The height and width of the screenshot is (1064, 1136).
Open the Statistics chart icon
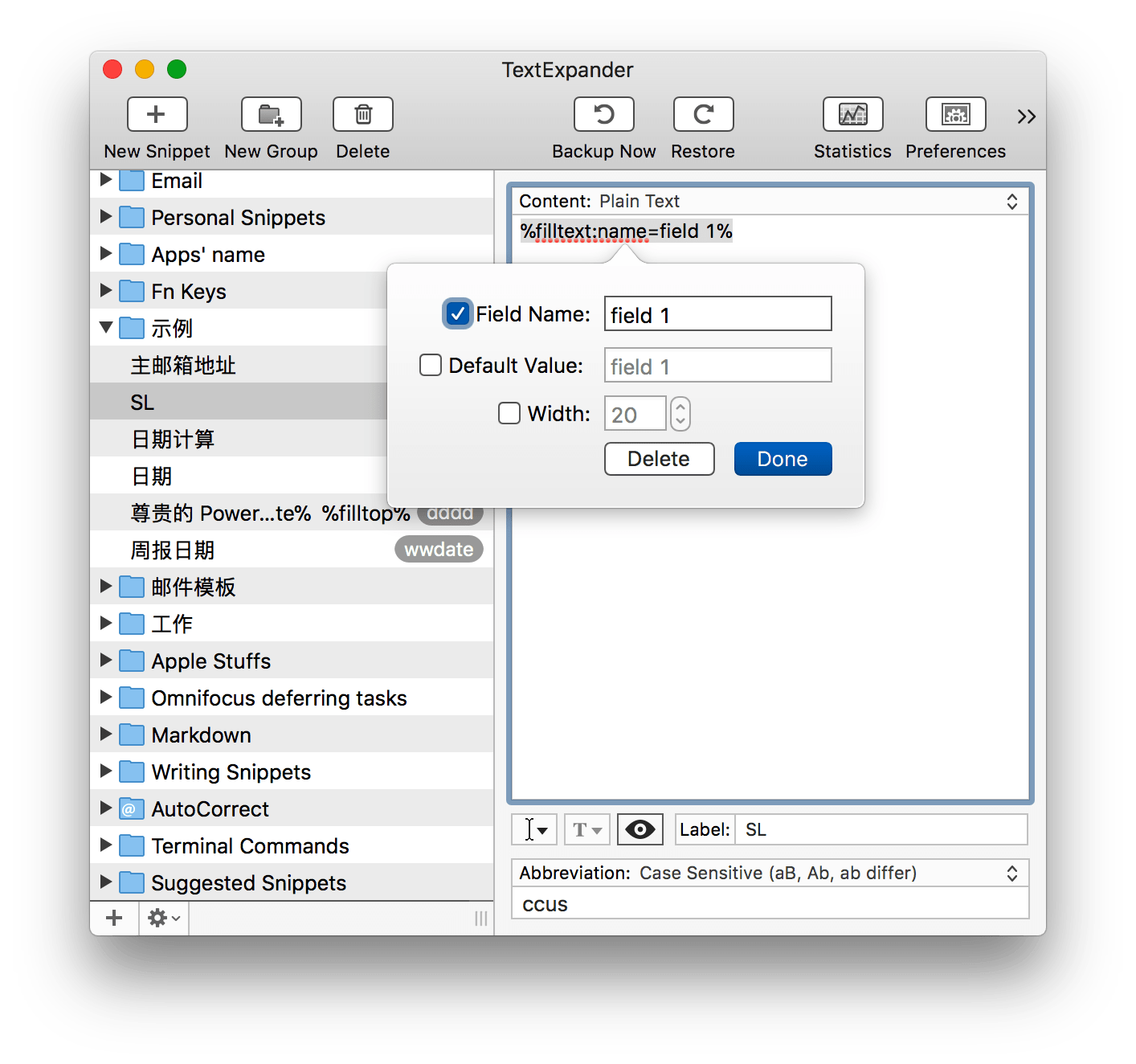[x=852, y=114]
